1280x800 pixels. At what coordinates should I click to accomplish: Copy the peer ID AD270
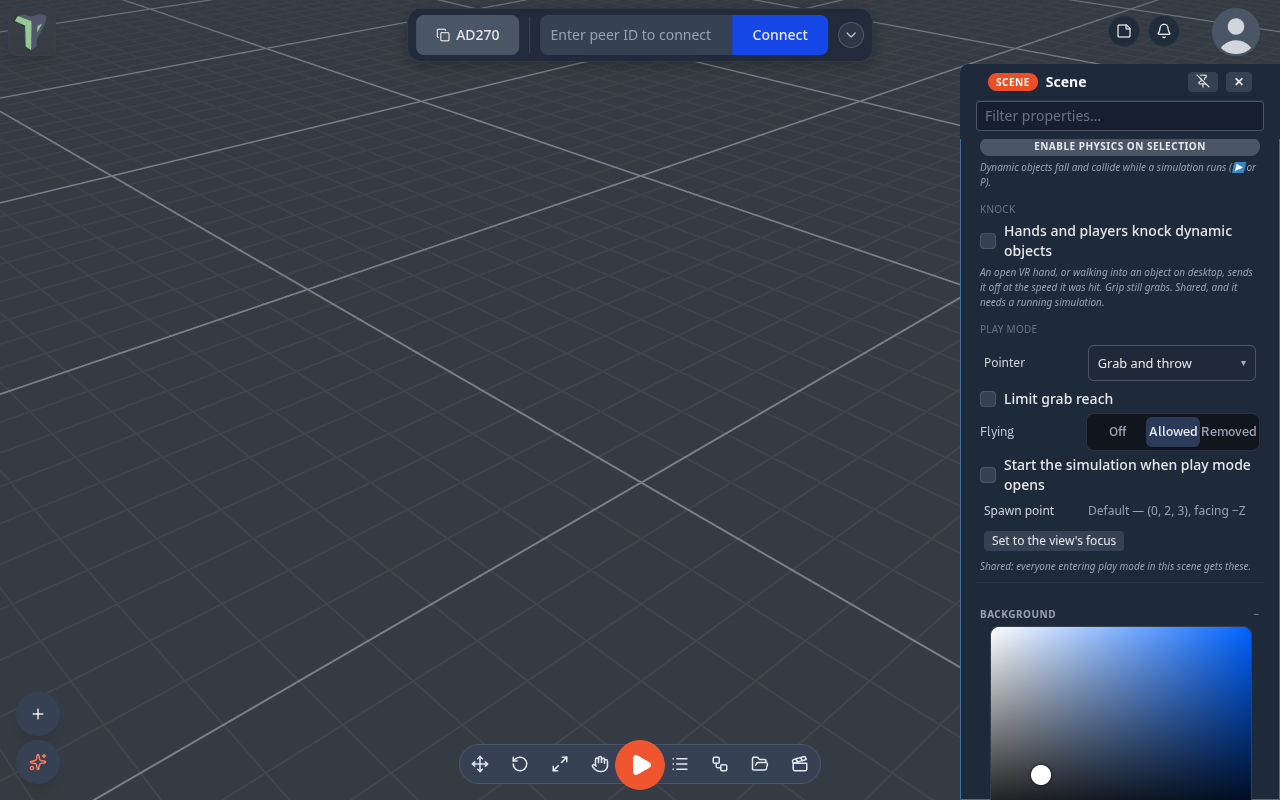[468, 35]
